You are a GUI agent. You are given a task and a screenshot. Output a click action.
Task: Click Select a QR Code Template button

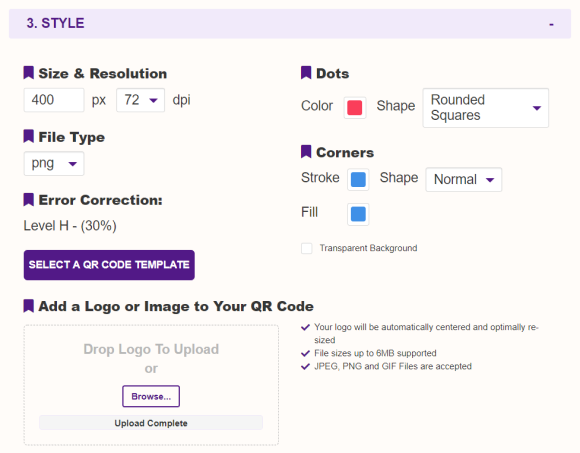pos(109,265)
